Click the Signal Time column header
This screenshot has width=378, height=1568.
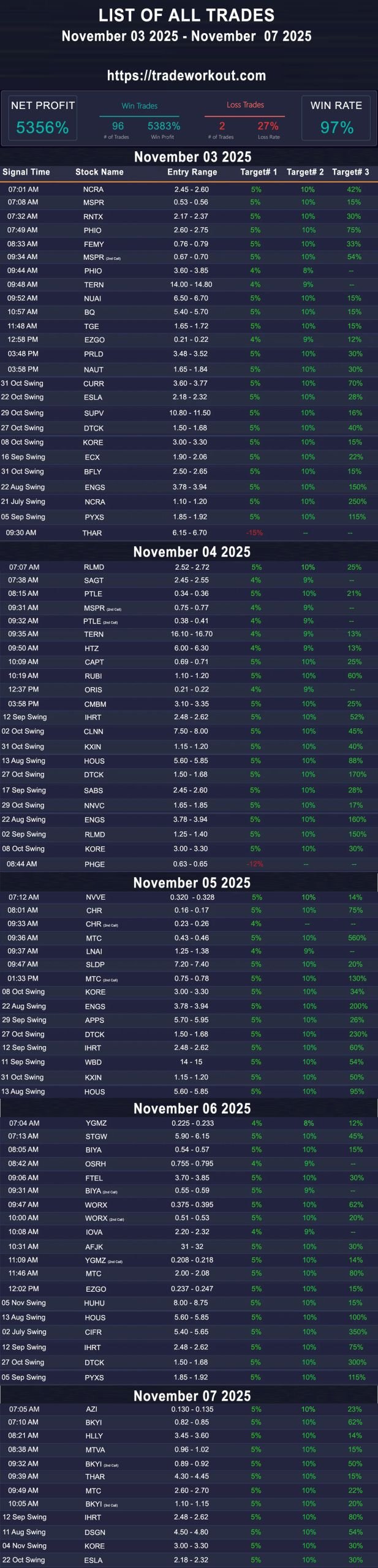pos(26,172)
